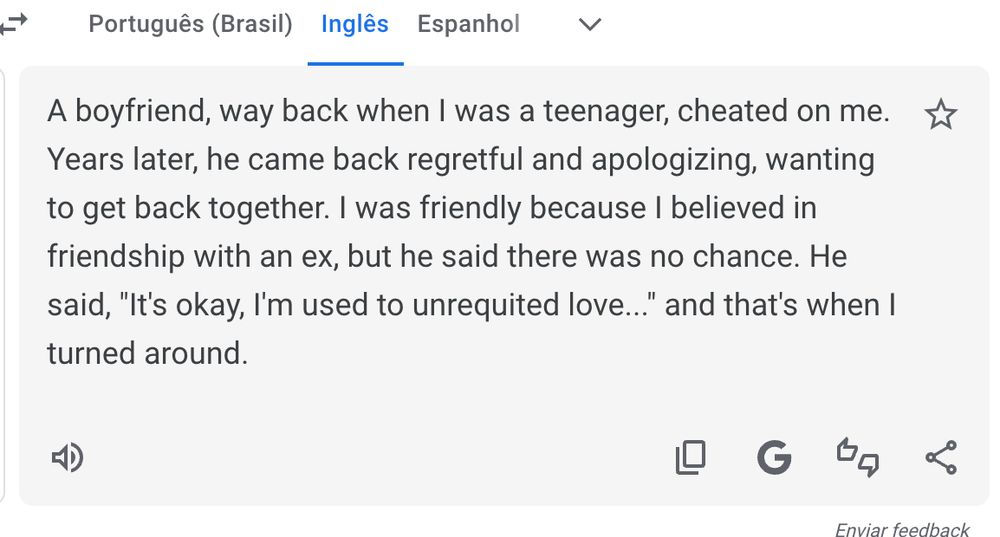
Task: Switch to the Inglês tab
Action: click(x=355, y=25)
